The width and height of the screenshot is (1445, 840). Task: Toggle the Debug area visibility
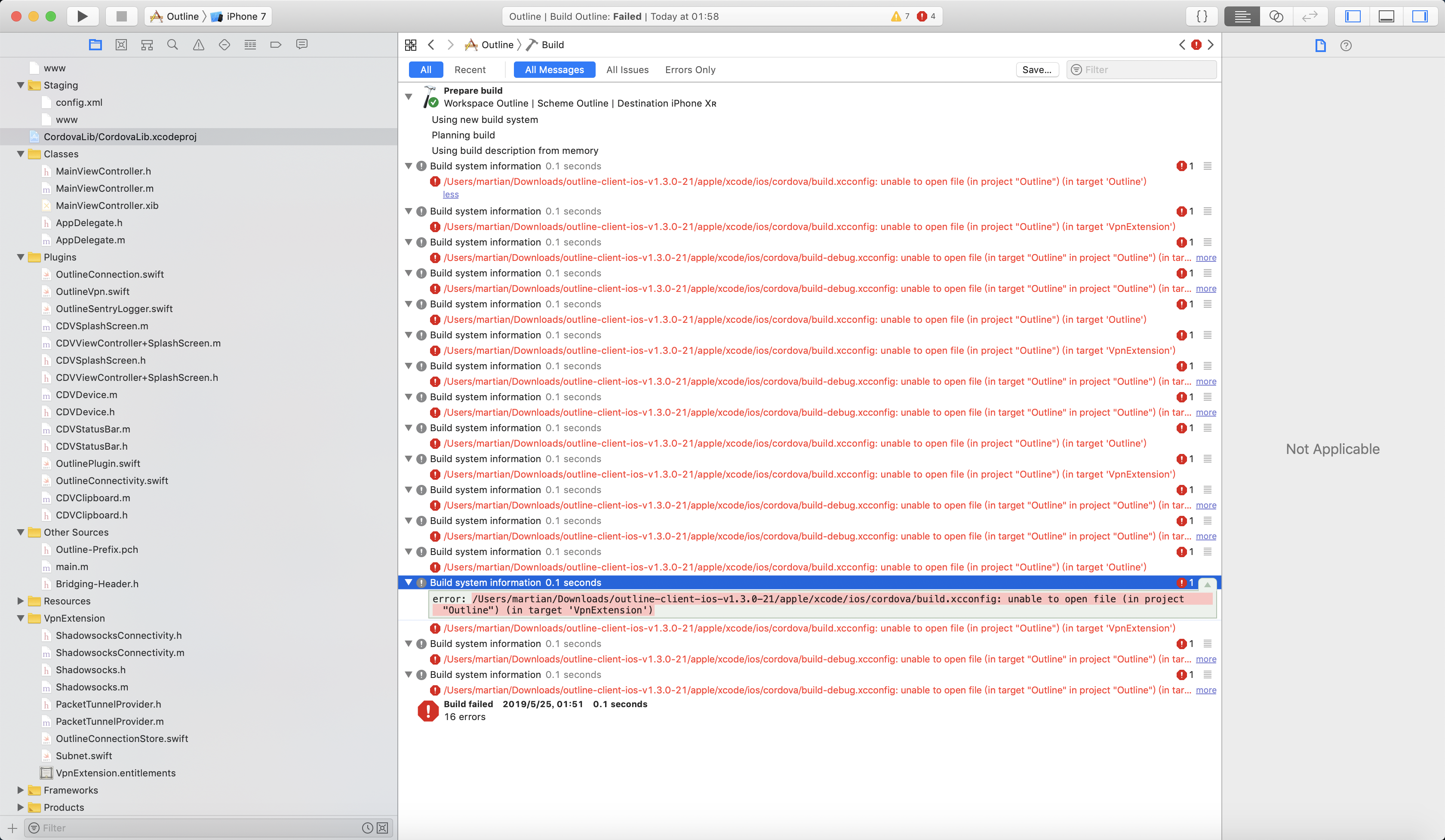click(1387, 16)
